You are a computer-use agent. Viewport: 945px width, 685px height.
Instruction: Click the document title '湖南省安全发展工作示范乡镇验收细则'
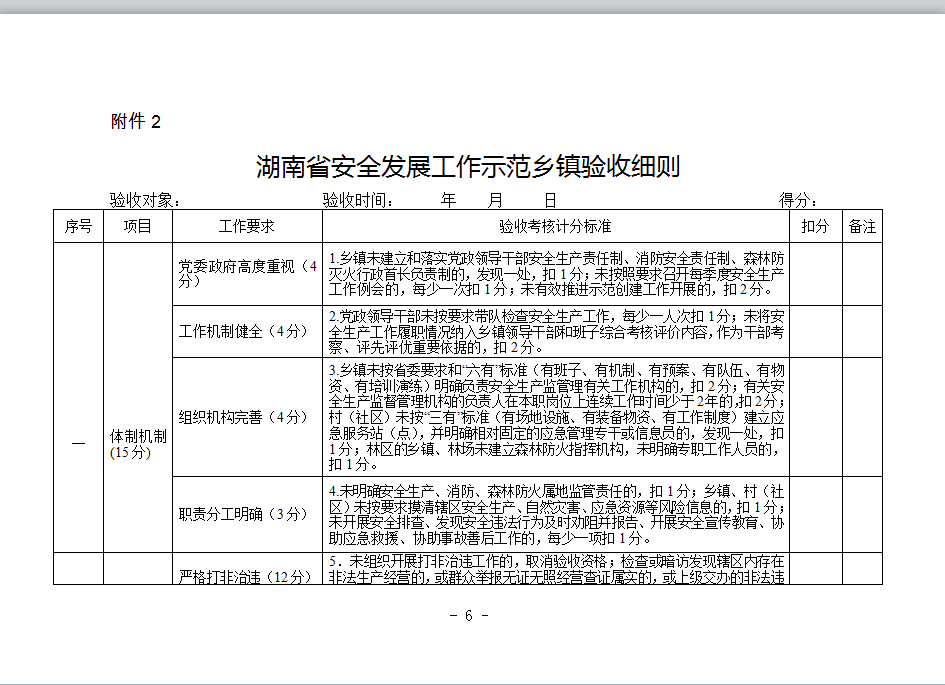coord(468,166)
